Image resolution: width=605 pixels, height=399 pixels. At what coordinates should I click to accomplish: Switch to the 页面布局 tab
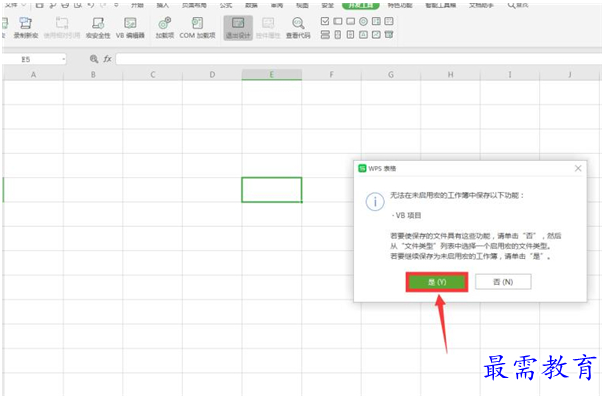(194, 5)
